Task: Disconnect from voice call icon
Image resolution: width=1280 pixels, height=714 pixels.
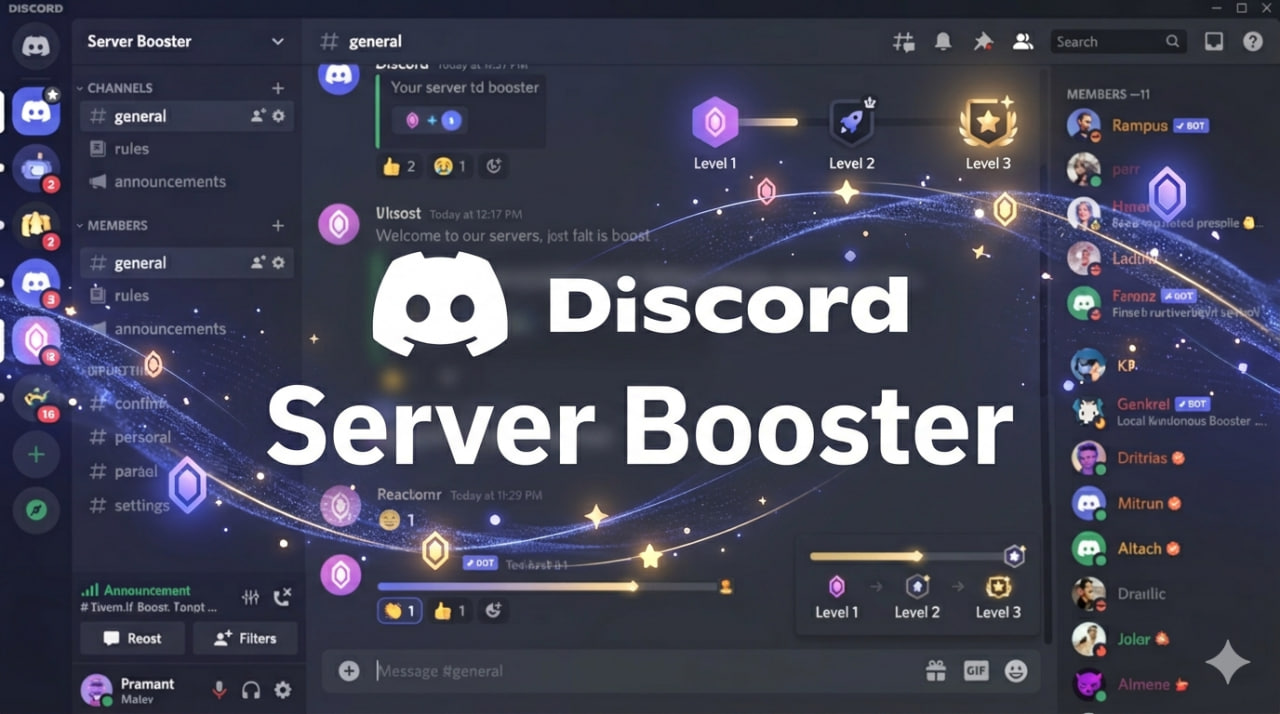Action: coord(282,597)
